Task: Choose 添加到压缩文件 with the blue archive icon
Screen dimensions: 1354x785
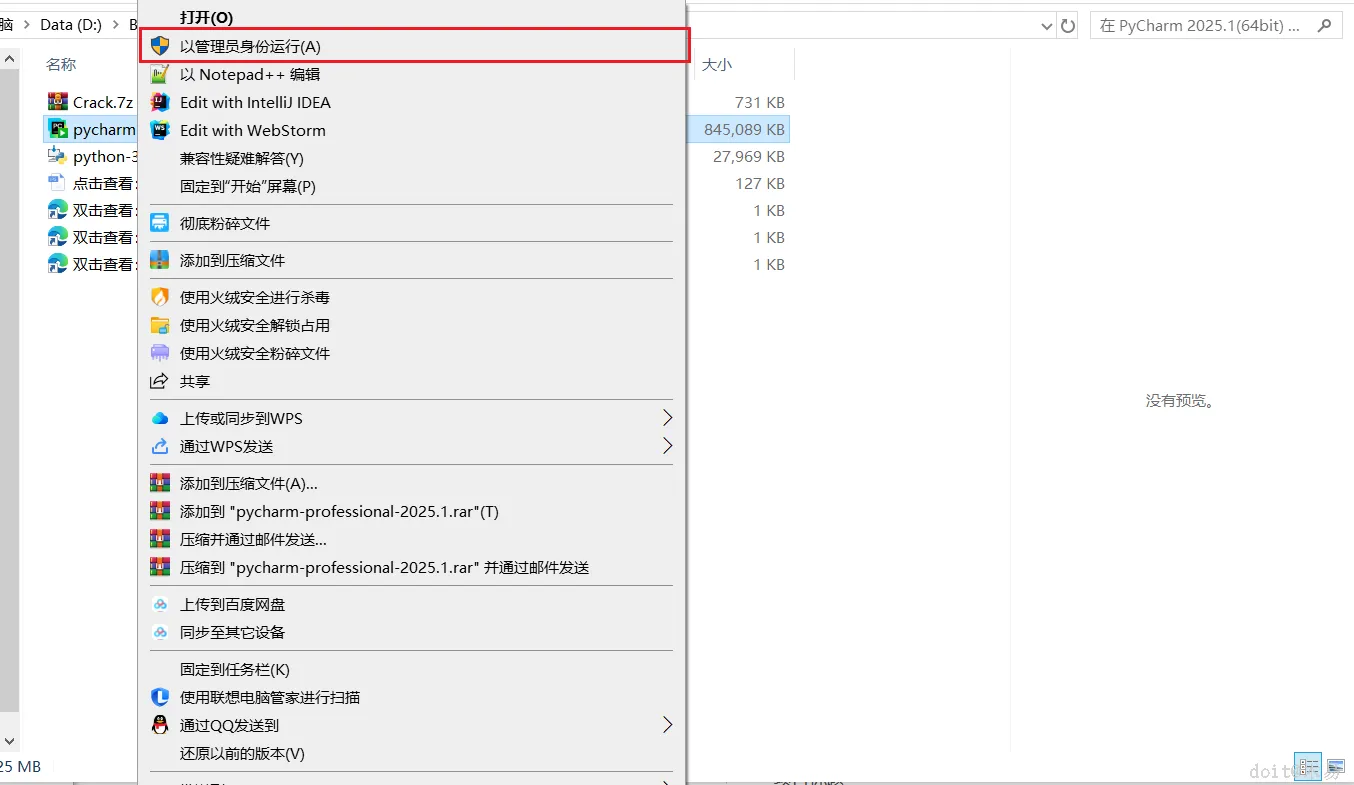Action: 412,260
